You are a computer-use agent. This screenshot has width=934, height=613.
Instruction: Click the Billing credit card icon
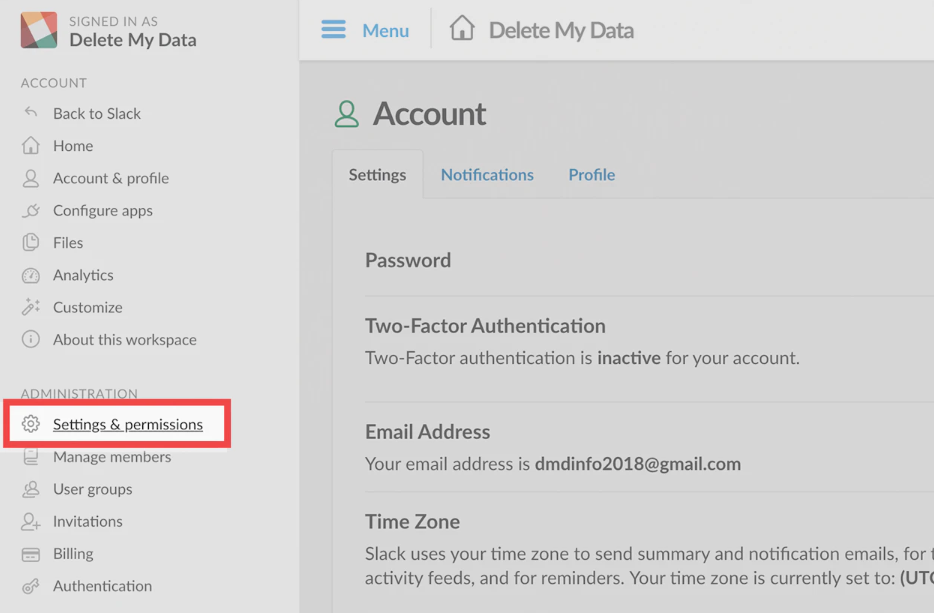(x=31, y=554)
